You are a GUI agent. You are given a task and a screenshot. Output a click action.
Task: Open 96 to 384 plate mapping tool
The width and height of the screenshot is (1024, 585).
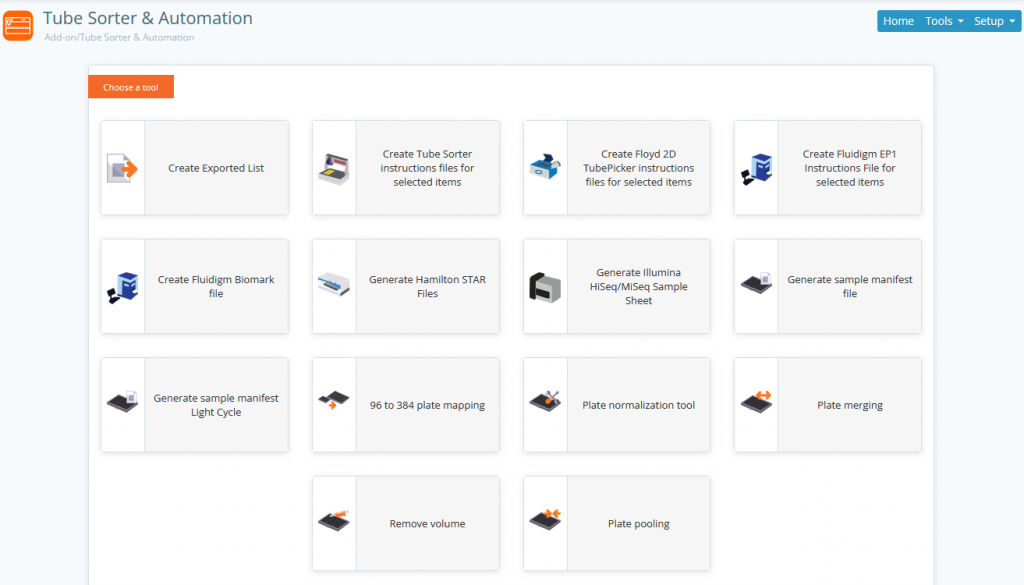406,405
